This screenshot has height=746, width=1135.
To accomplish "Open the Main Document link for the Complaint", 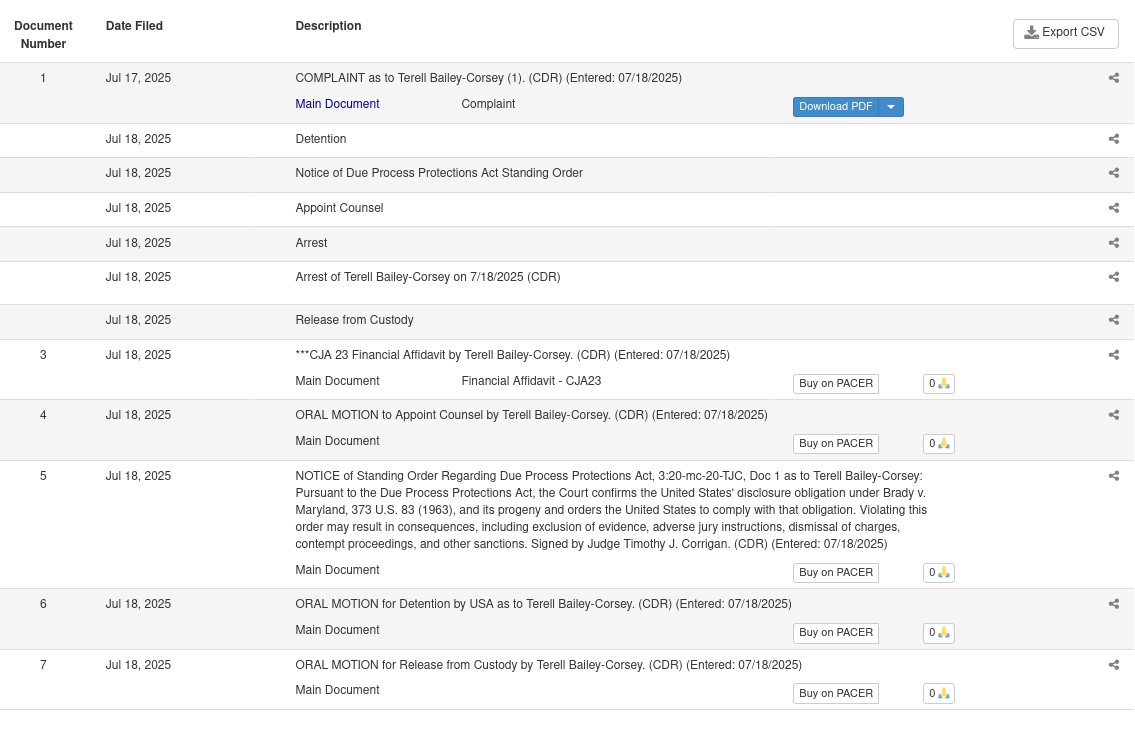I will click(337, 104).
